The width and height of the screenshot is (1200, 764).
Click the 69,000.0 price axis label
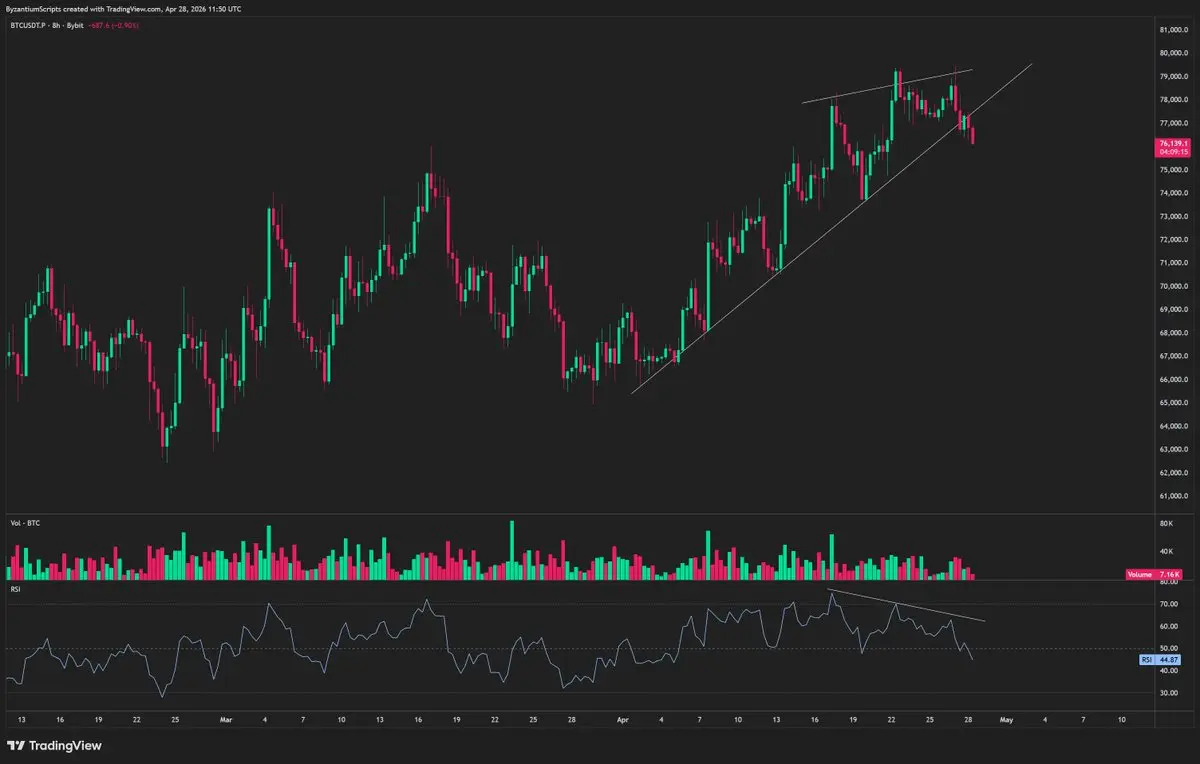[1172, 310]
